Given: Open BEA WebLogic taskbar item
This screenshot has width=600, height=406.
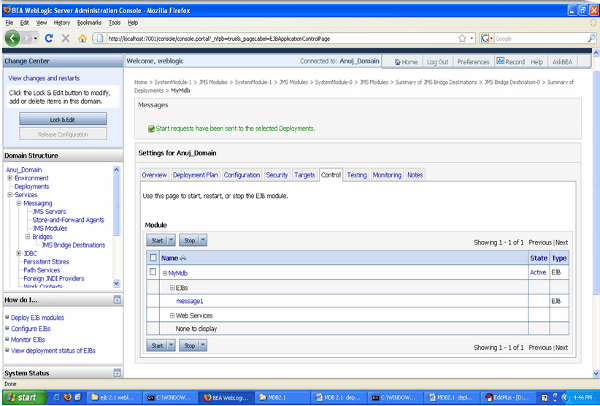Looking at the screenshot, I should [x=227, y=398].
